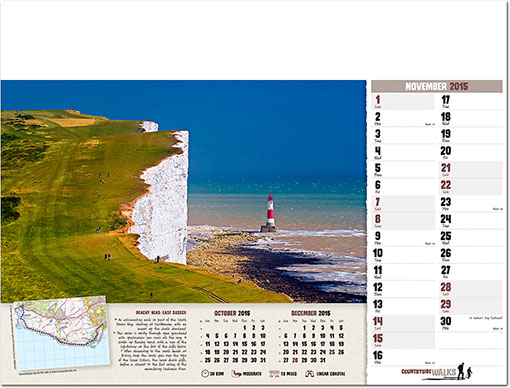Select November day 12 row
Image resolution: width=510 pixels, height=388 pixels.
[403, 288]
